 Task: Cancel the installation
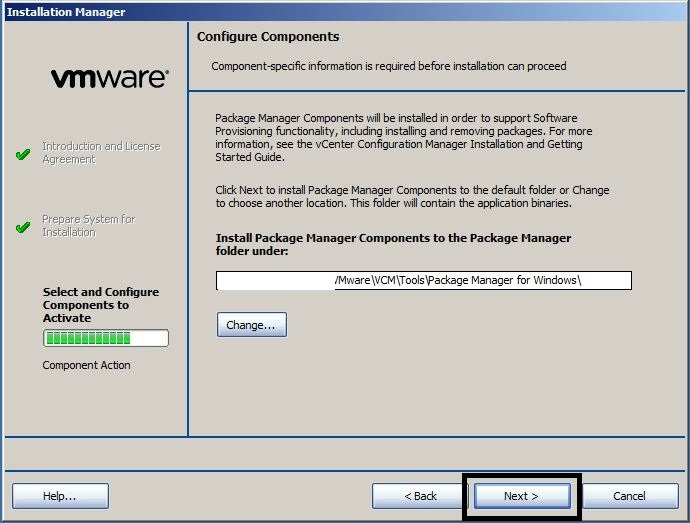pyautogui.click(x=629, y=496)
